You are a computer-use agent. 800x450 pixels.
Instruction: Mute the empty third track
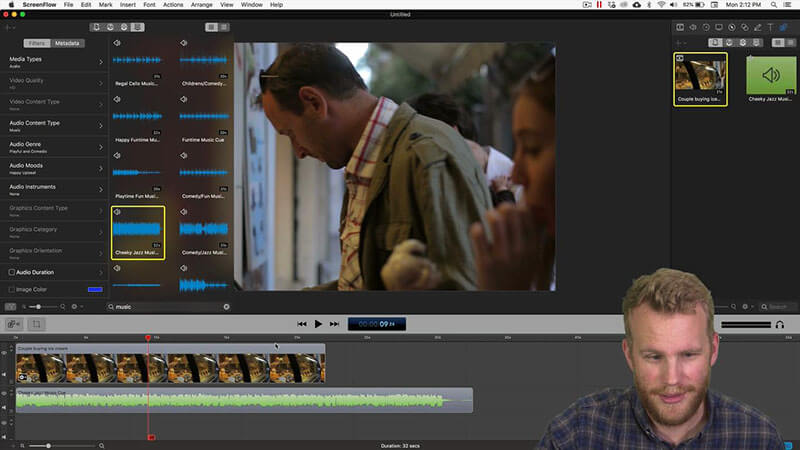tap(4, 437)
